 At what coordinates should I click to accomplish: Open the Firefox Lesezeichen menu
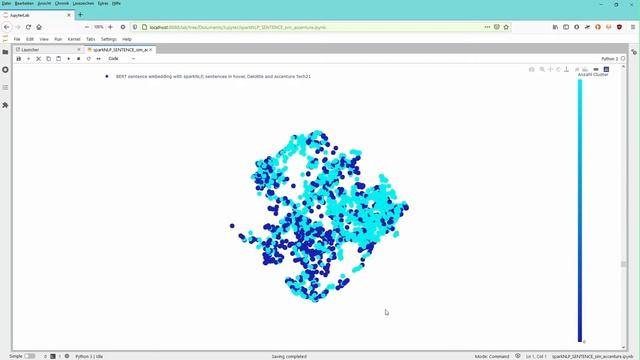(83, 3)
